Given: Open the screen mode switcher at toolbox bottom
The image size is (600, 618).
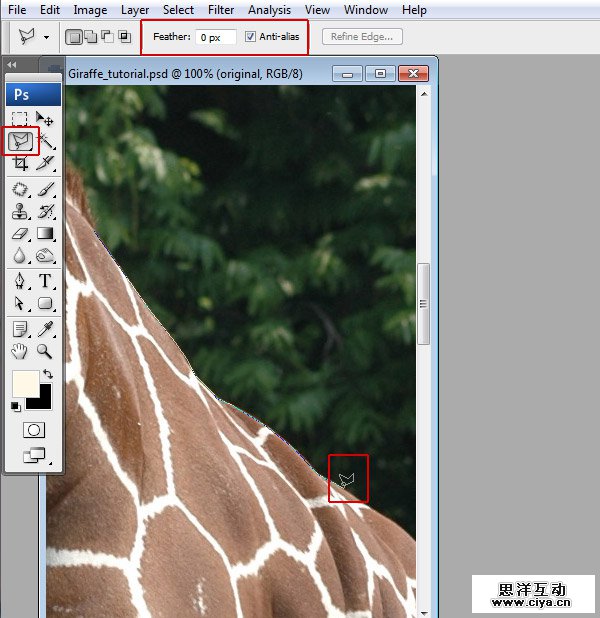Looking at the screenshot, I should click(33, 456).
